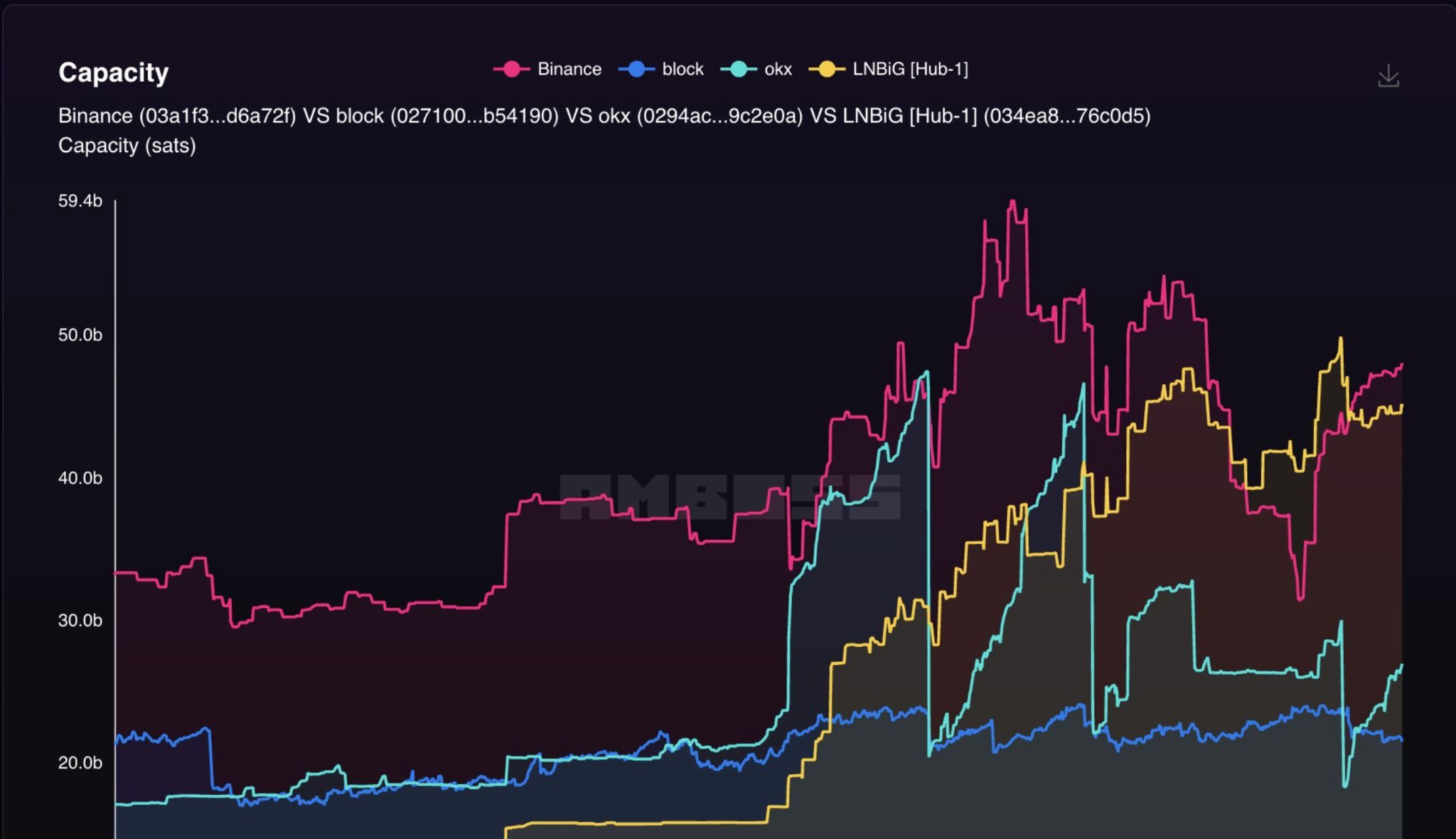
Task: Click the Capacity chart title
Action: pos(114,73)
